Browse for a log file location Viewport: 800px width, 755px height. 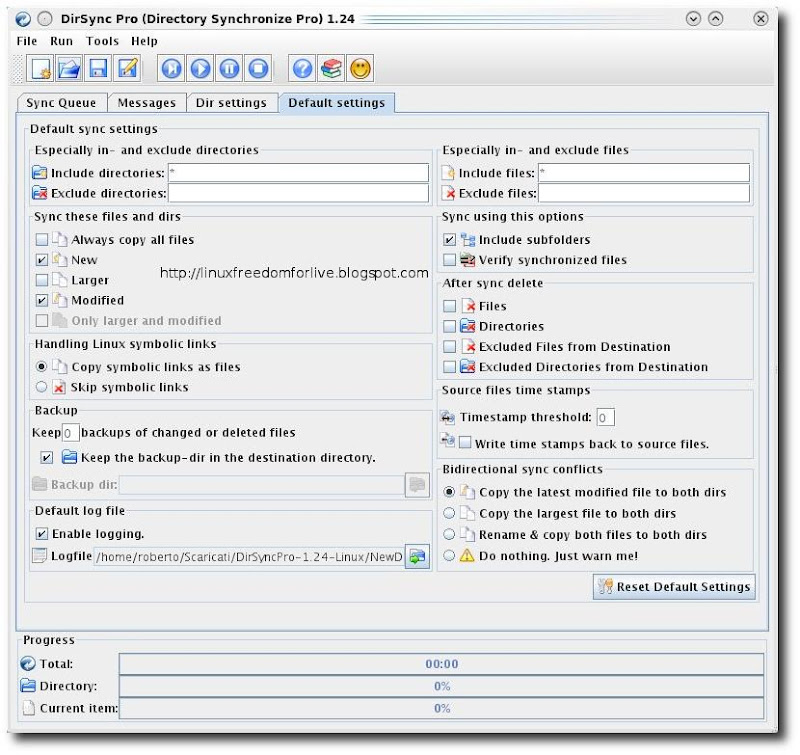[x=417, y=557]
